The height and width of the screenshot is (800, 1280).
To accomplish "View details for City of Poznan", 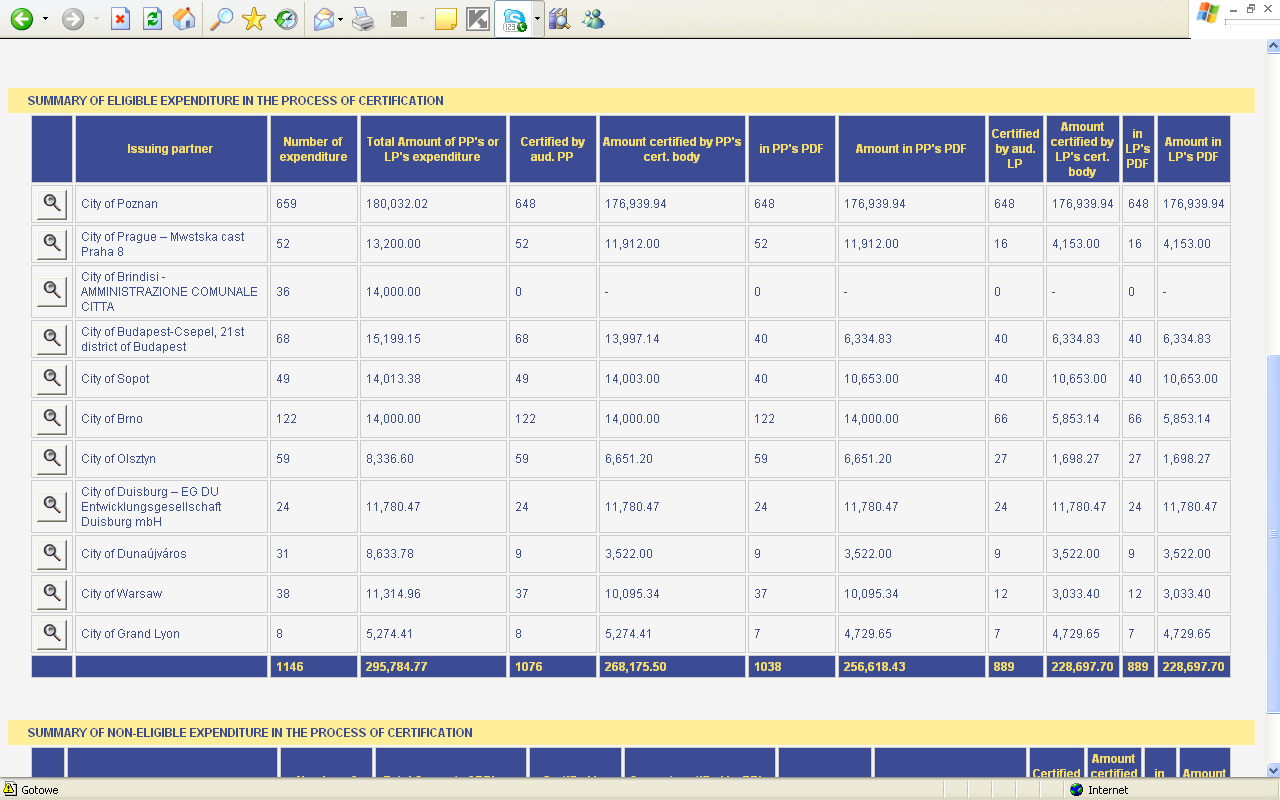I will [x=51, y=204].
